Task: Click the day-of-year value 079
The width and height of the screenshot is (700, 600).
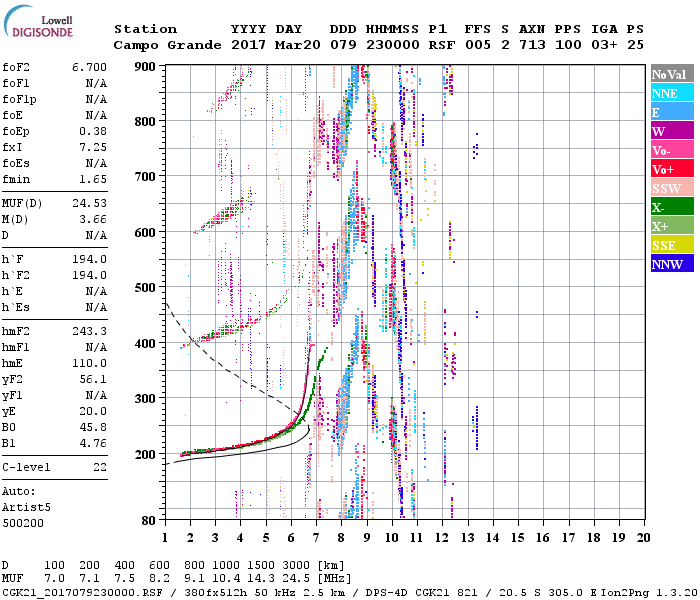Action: [343, 45]
